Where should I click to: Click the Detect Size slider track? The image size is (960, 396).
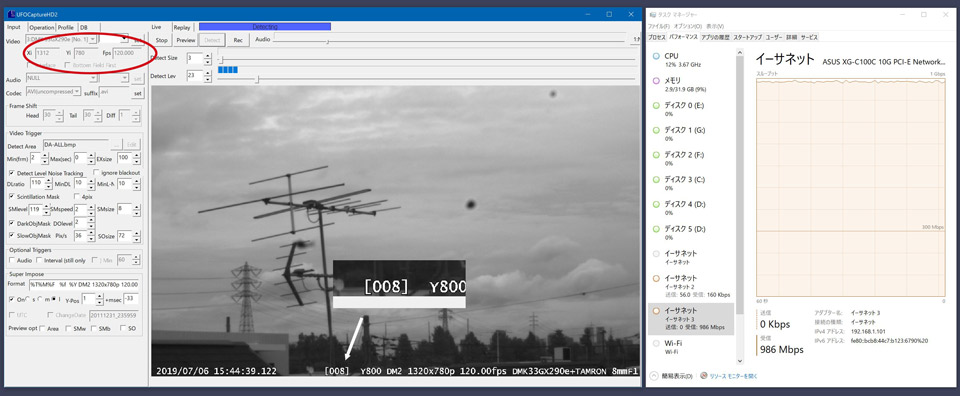click(427, 59)
